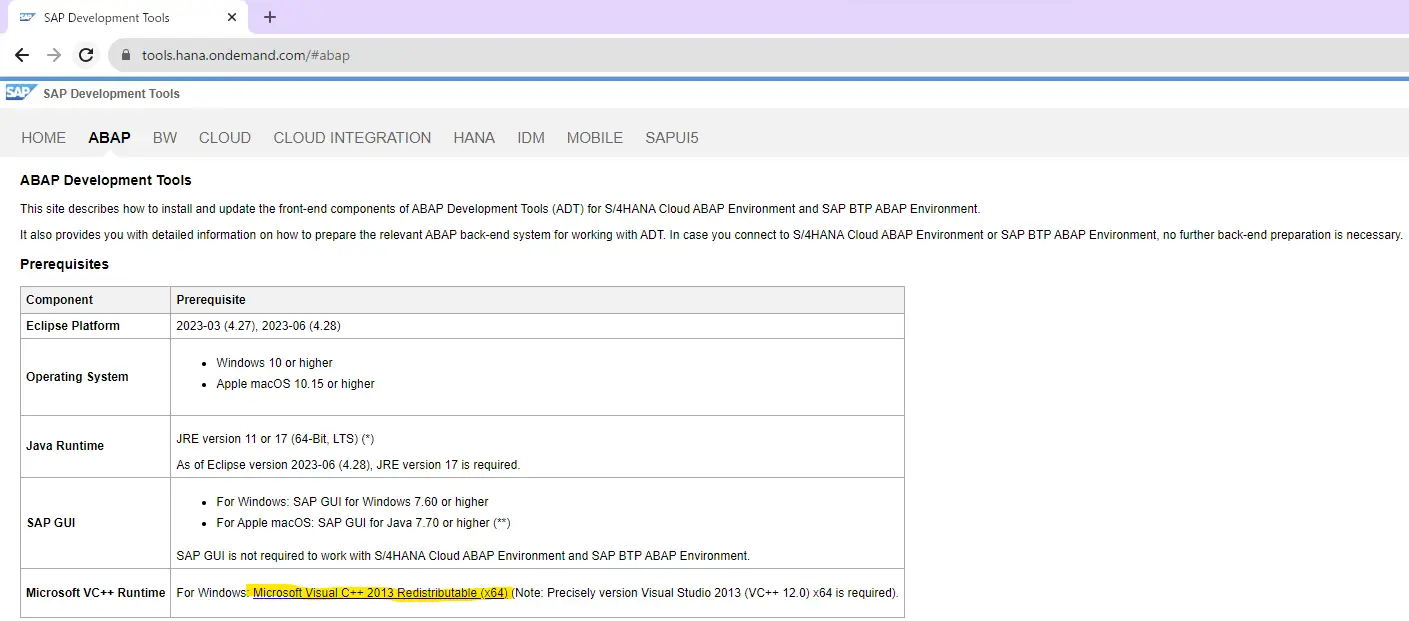Screen dimensions: 1409x621
Task: Click the Visual Studio 2013 VC++ 12.0 note
Action: pyautogui.click(x=705, y=593)
